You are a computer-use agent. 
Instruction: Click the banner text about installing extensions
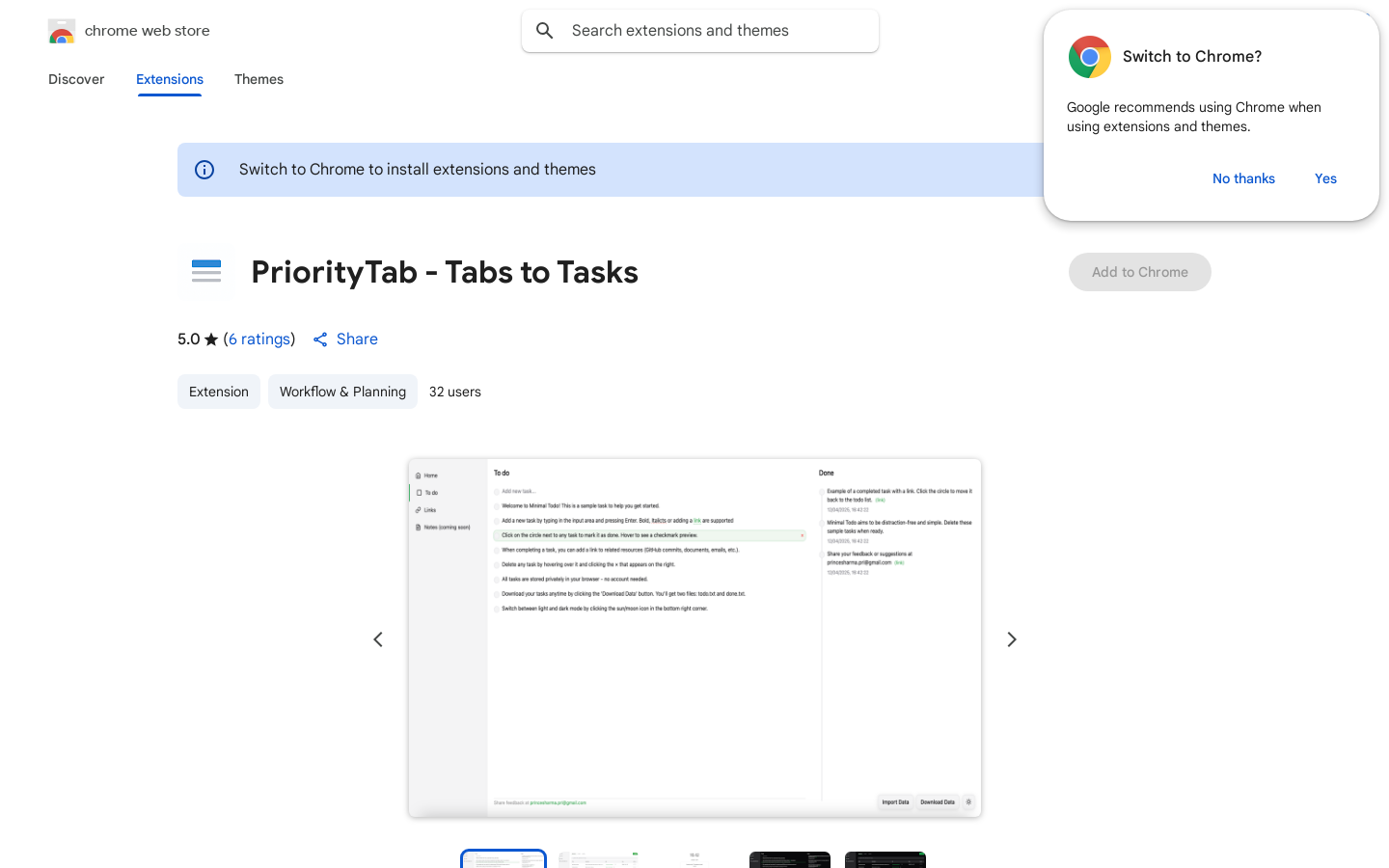pyautogui.click(x=418, y=170)
